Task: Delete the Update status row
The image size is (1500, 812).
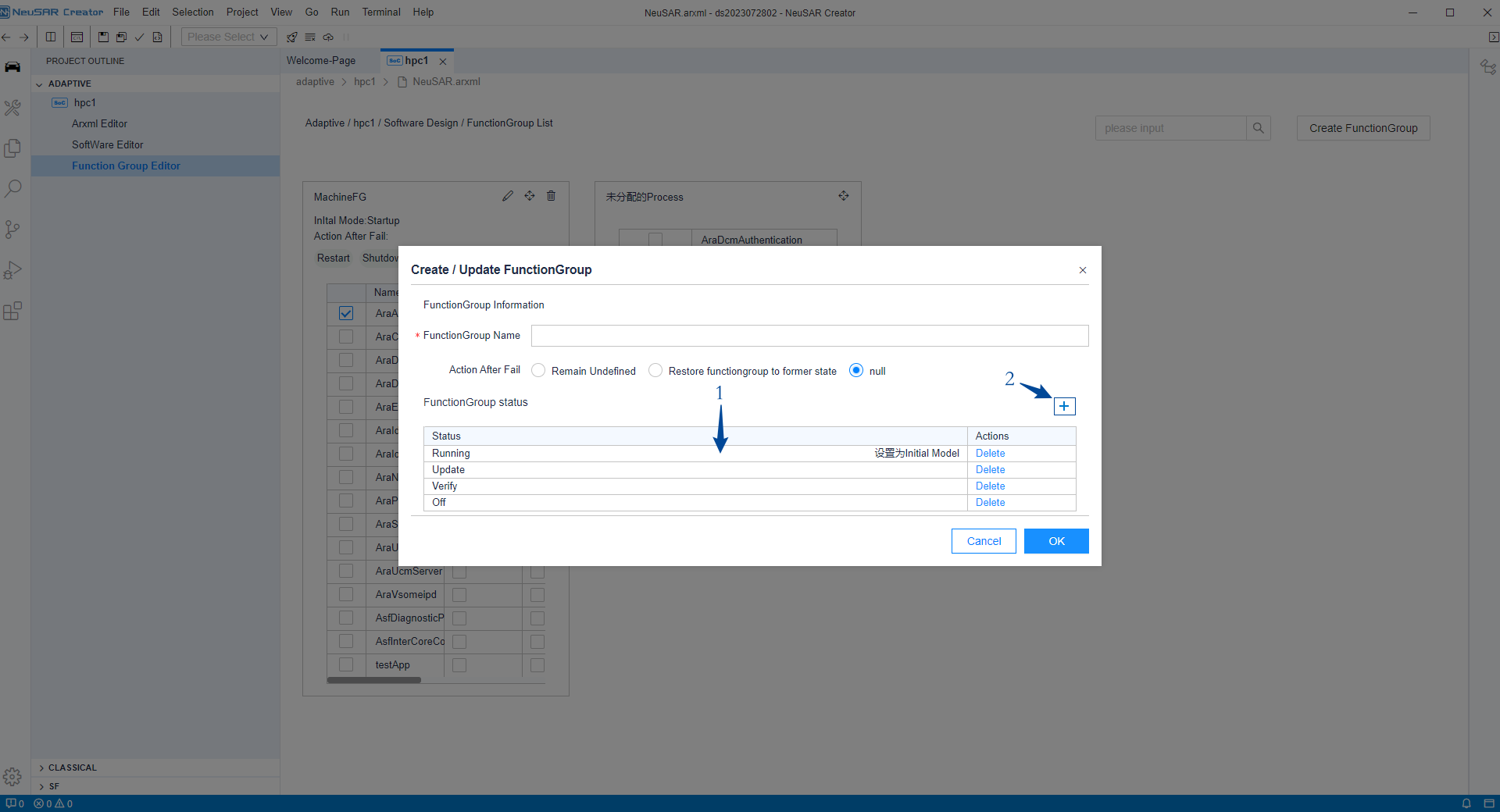Action: (x=990, y=469)
